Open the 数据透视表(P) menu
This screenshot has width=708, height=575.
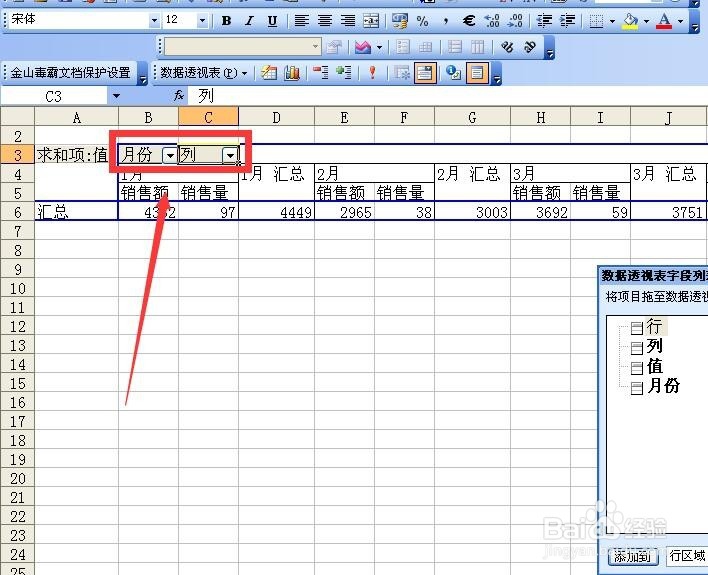[x=204, y=73]
